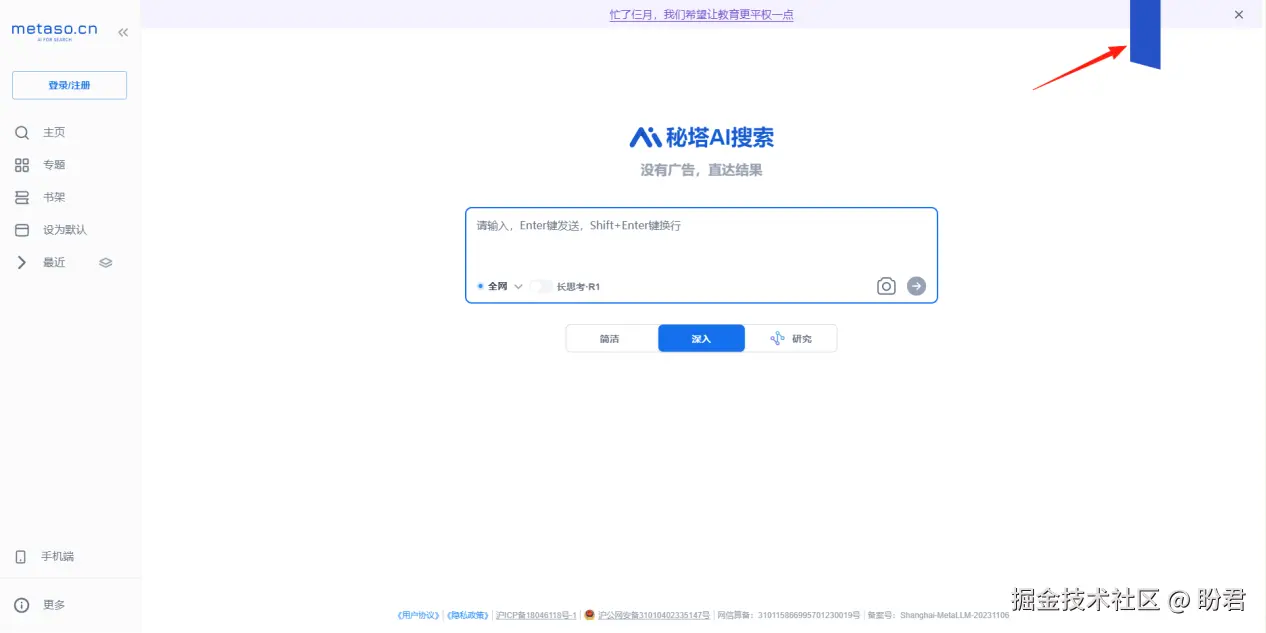The height and width of the screenshot is (633, 1266).
Task: Expand the 最近 section chevron
Action: click(22, 262)
